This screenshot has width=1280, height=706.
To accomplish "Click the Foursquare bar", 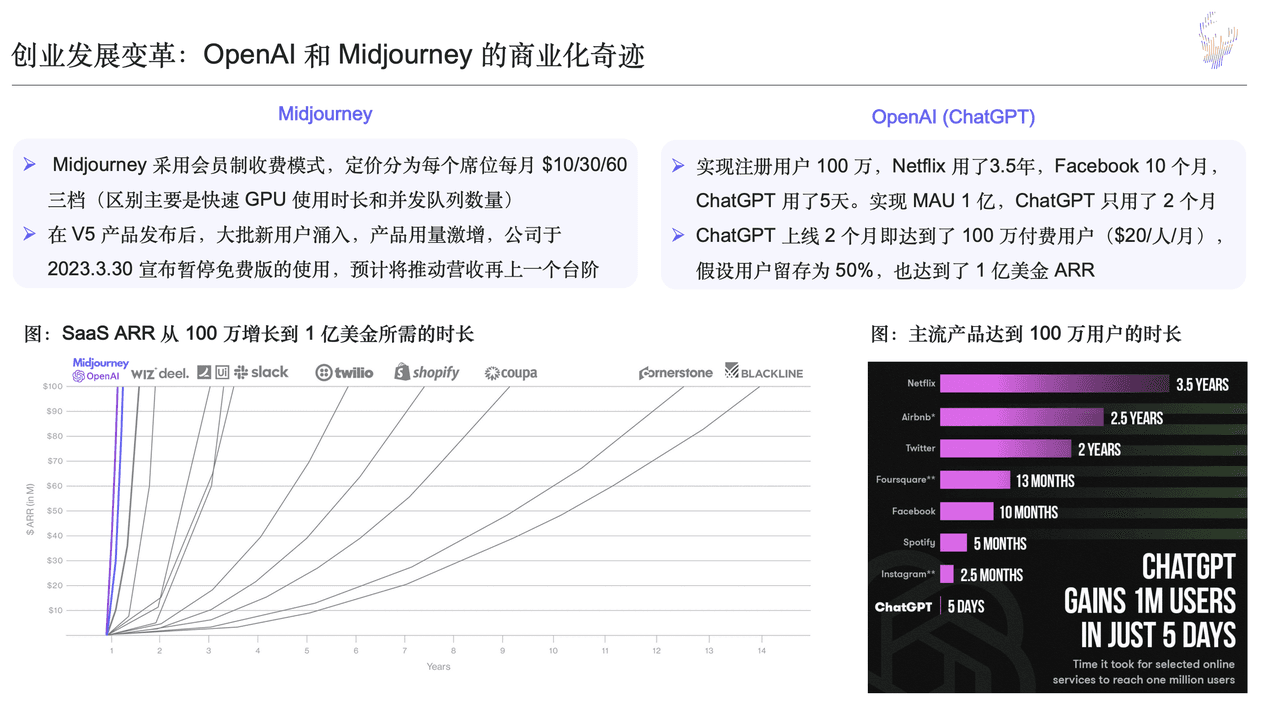I will (x=975, y=480).
